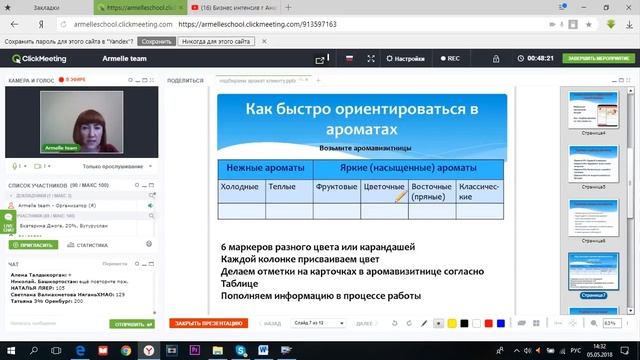Click round icon next to Статистика
The height and width of the screenshot is (360, 640).
(149, 244)
